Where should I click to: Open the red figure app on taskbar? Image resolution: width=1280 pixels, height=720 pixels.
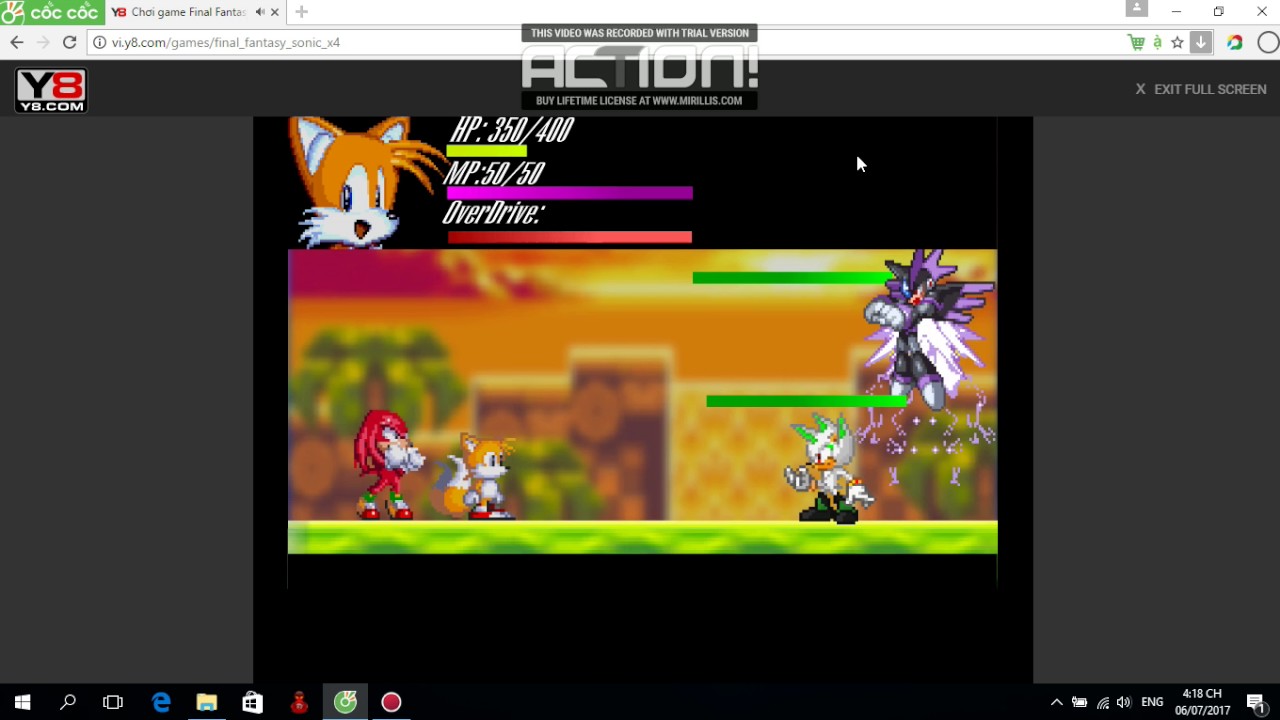click(299, 702)
